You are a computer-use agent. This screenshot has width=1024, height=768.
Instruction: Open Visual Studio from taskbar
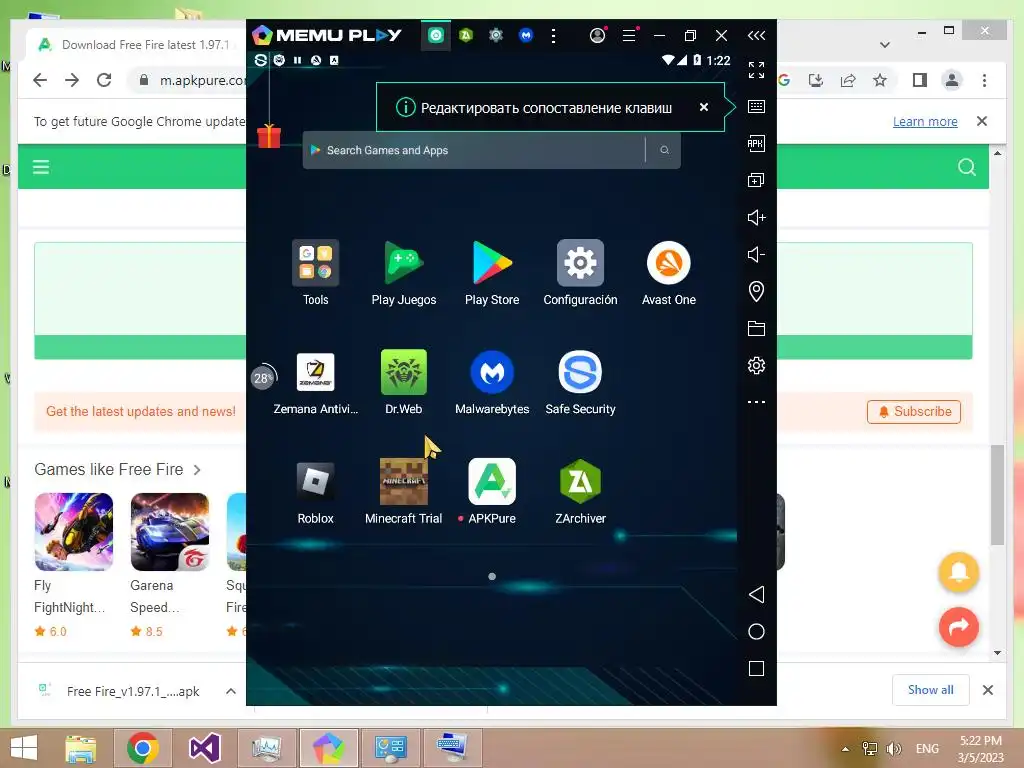(204, 748)
